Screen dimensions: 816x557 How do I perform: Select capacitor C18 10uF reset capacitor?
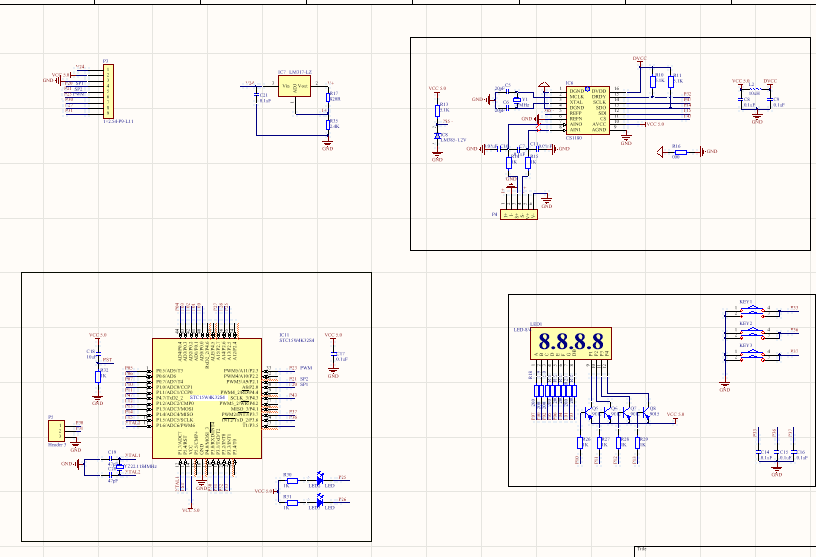[98, 354]
